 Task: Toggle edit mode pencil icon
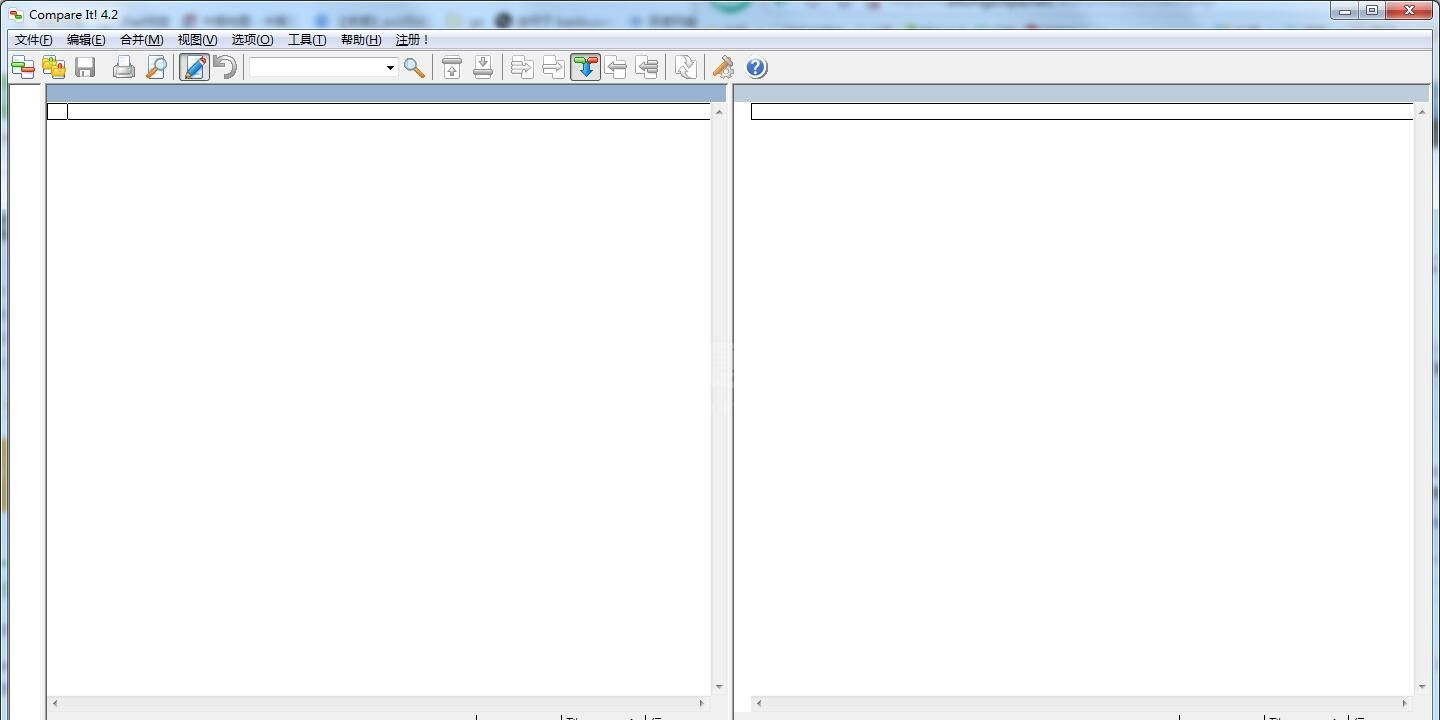click(x=195, y=67)
